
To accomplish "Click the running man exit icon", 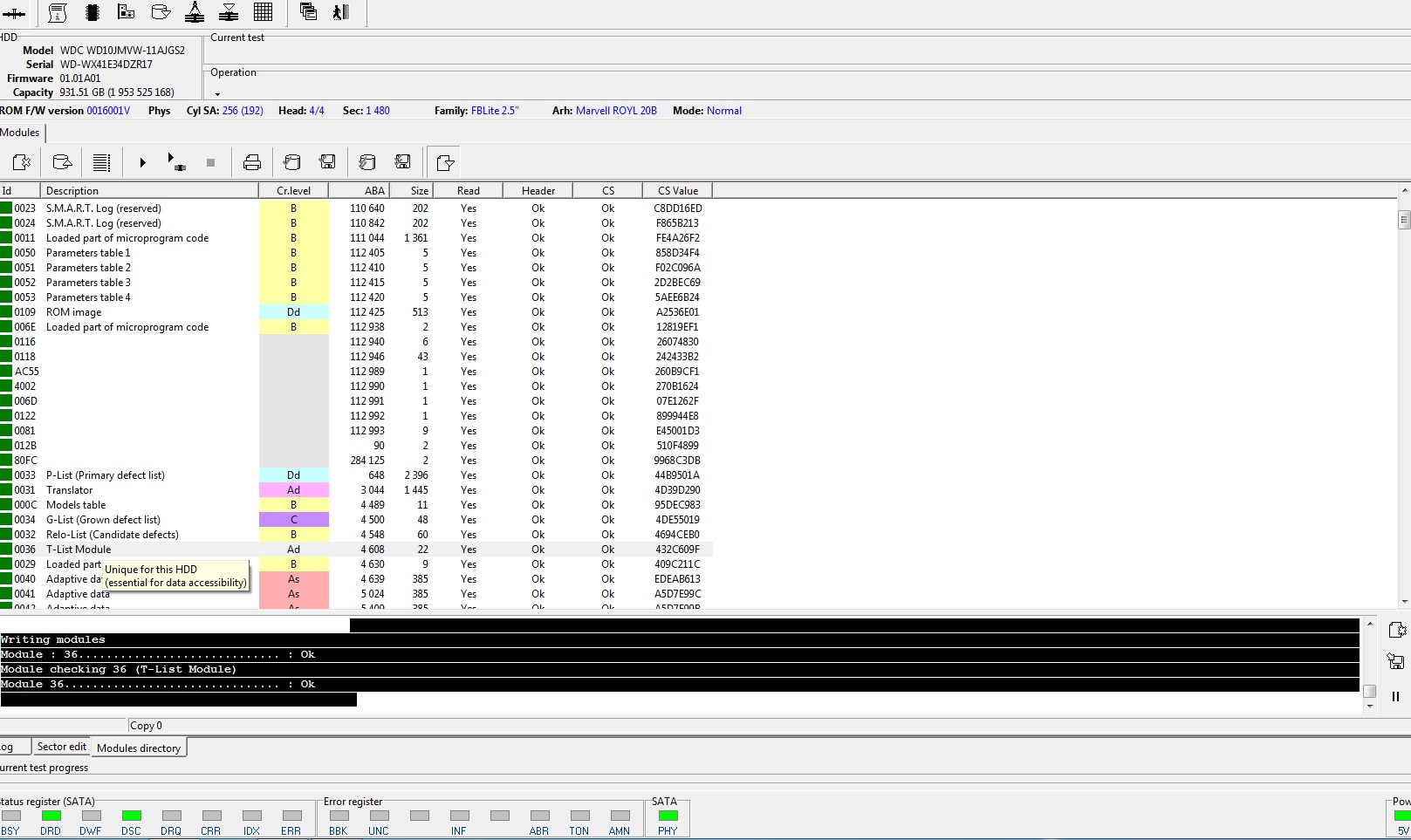I will coord(341,12).
